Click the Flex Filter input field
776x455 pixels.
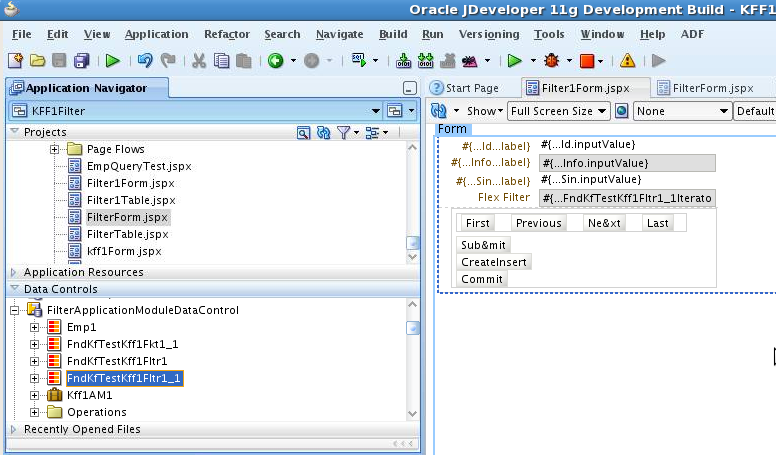click(627, 198)
